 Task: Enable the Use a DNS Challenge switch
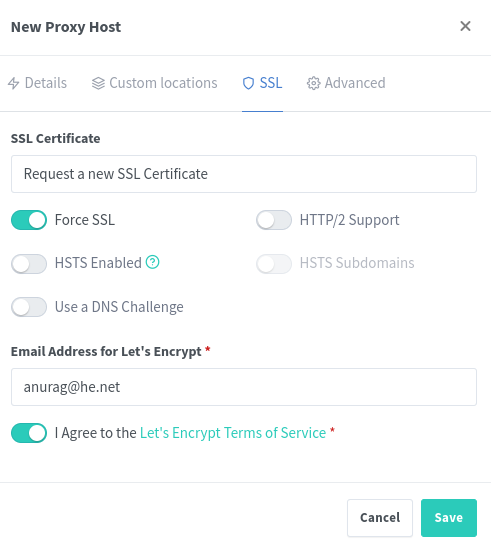29,307
